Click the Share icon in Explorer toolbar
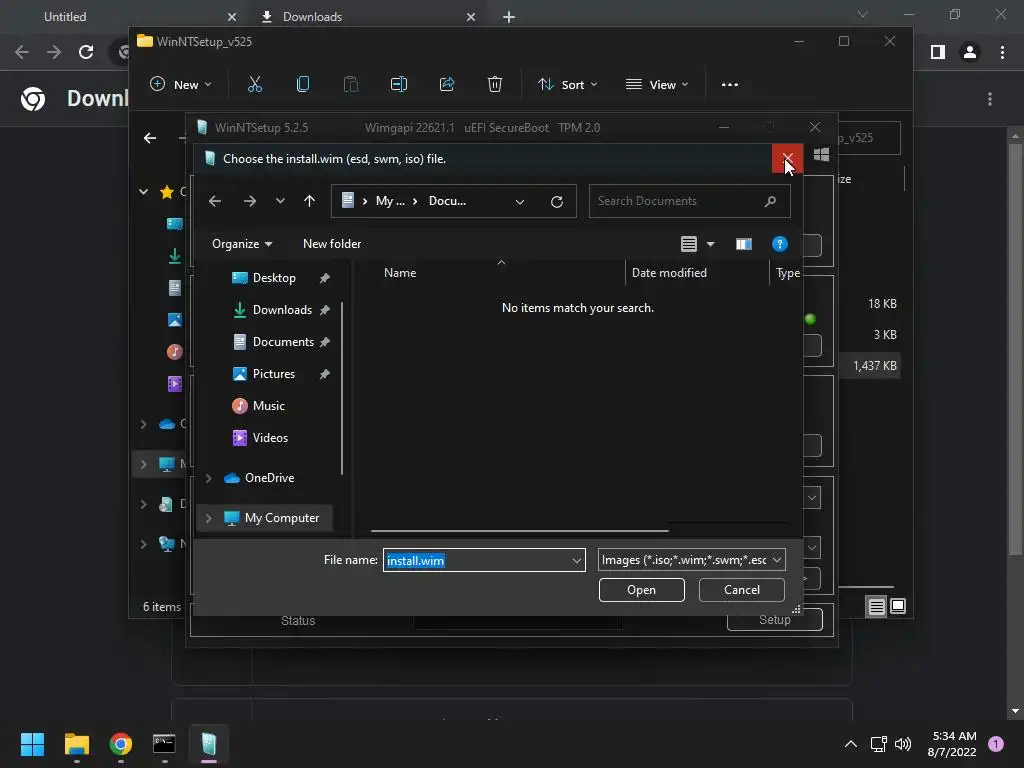The image size is (1024, 768). click(447, 84)
